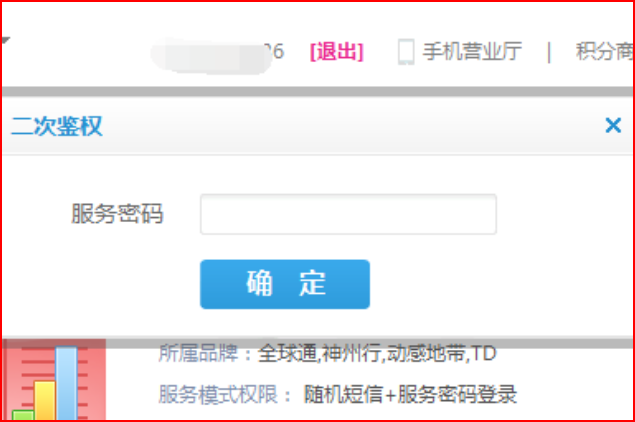Confirm with the blue 确定 button
The image size is (635, 422).
click(285, 284)
